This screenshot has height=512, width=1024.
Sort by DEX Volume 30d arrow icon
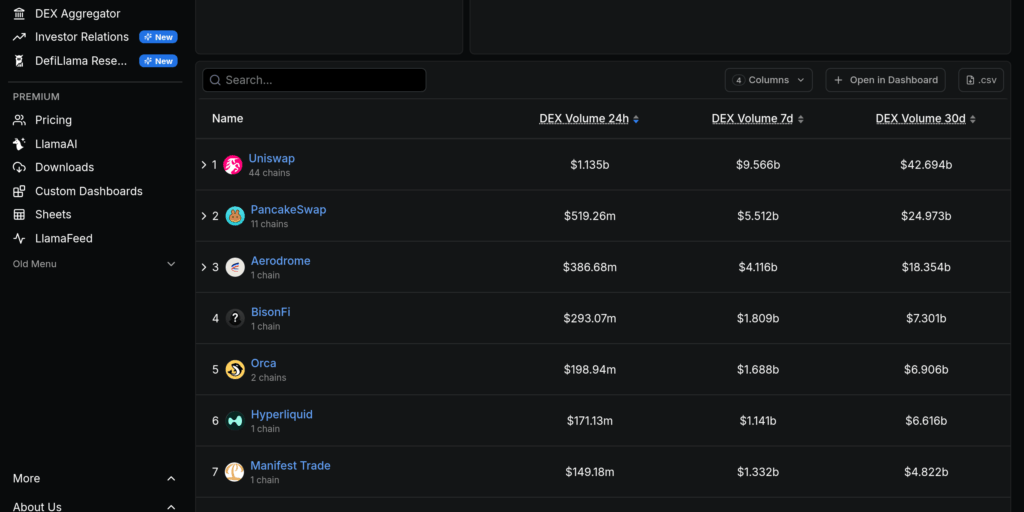coord(973,119)
